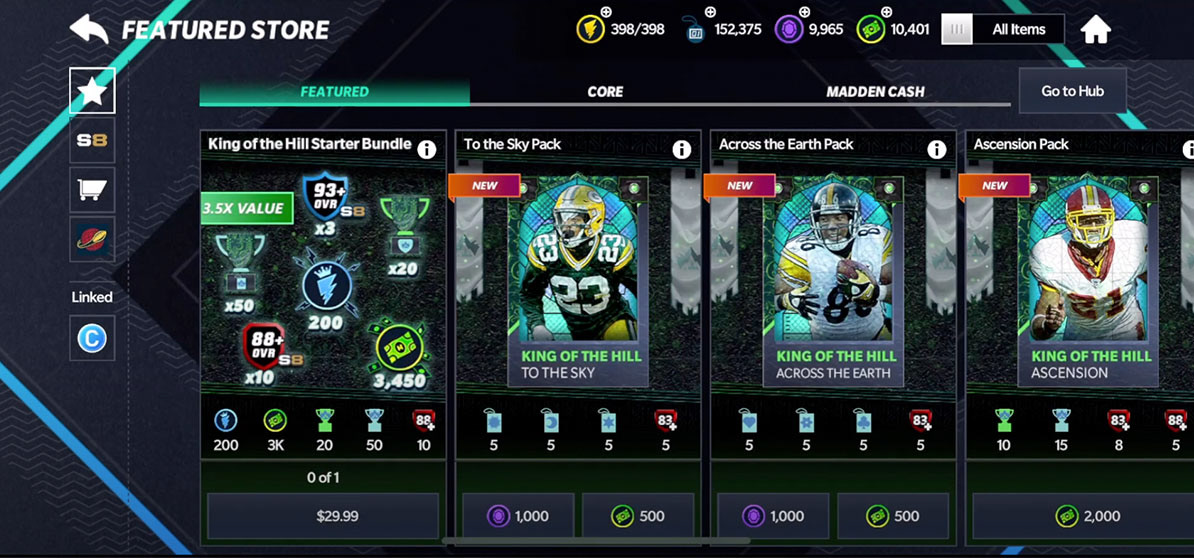The width and height of the screenshot is (1194, 558).
Task: Click the horizontal scrollbar below the packs
Action: coord(595,541)
